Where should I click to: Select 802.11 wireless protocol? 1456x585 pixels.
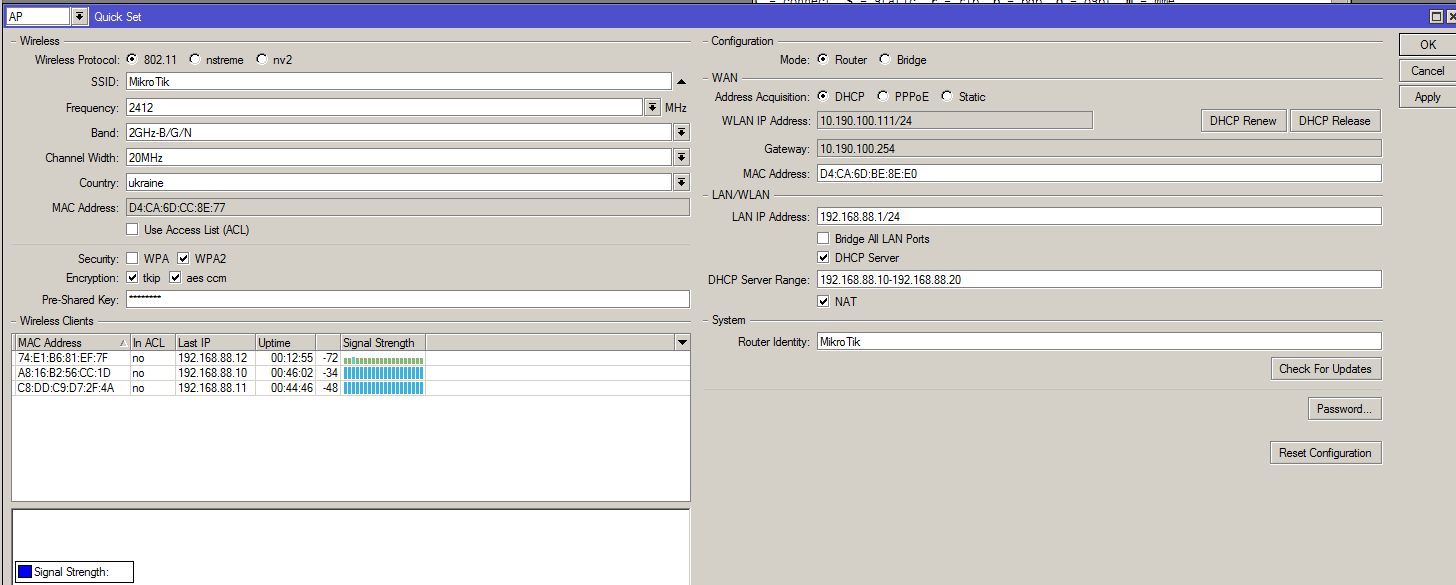132,60
